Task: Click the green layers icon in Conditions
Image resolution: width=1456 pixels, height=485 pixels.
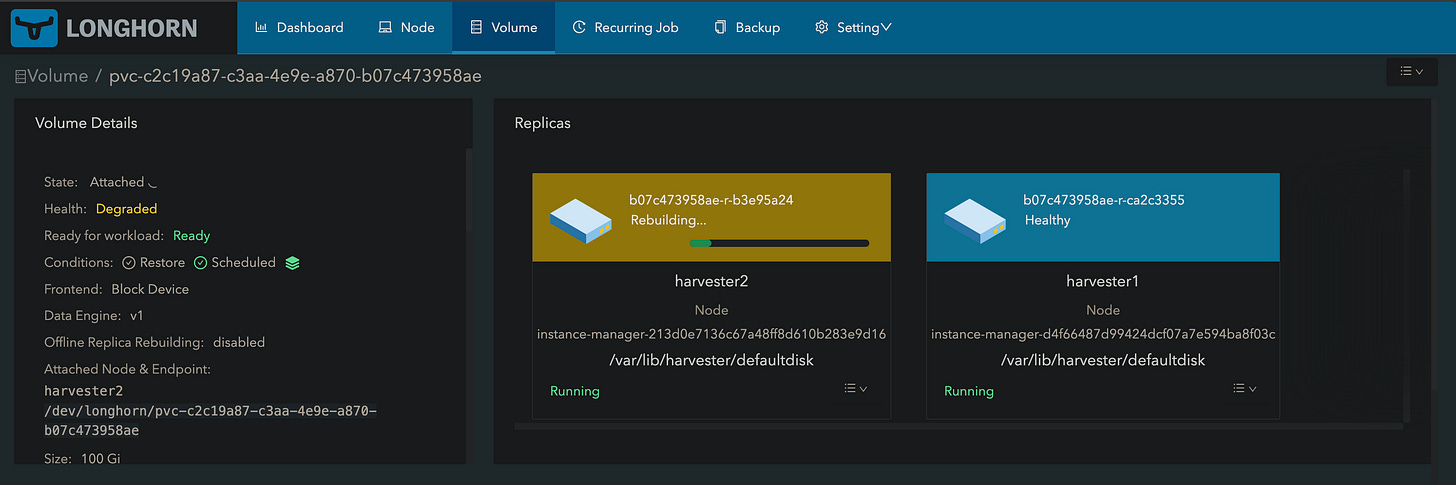Action: (x=292, y=263)
